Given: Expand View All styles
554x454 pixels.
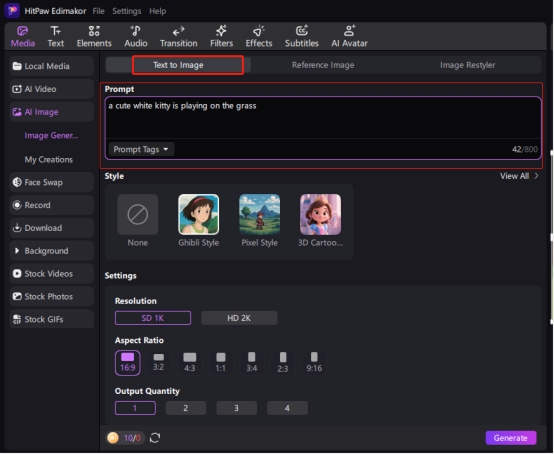Looking at the screenshot, I should click(x=519, y=176).
